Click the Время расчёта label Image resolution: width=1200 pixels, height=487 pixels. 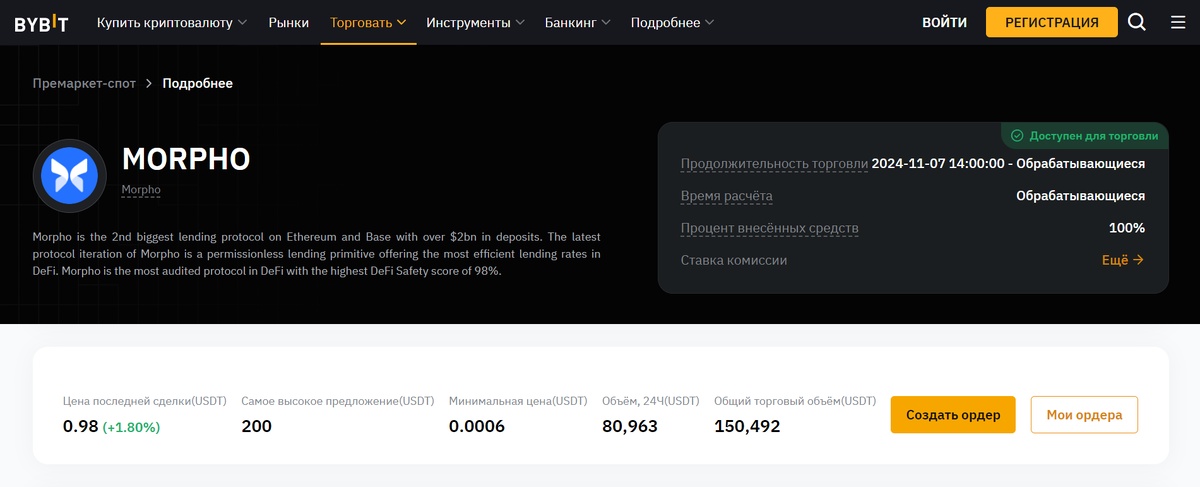click(727, 196)
